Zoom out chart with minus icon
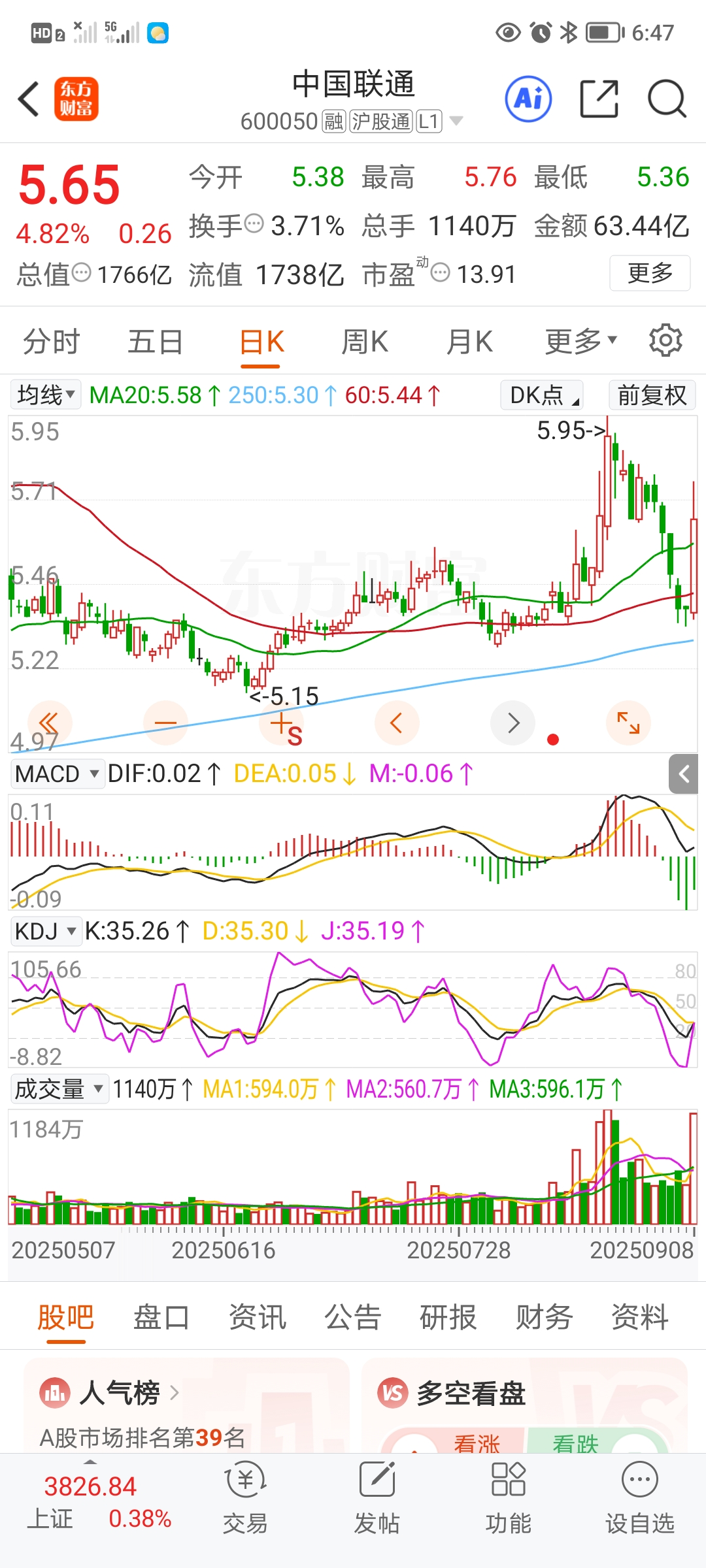 tap(165, 723)
